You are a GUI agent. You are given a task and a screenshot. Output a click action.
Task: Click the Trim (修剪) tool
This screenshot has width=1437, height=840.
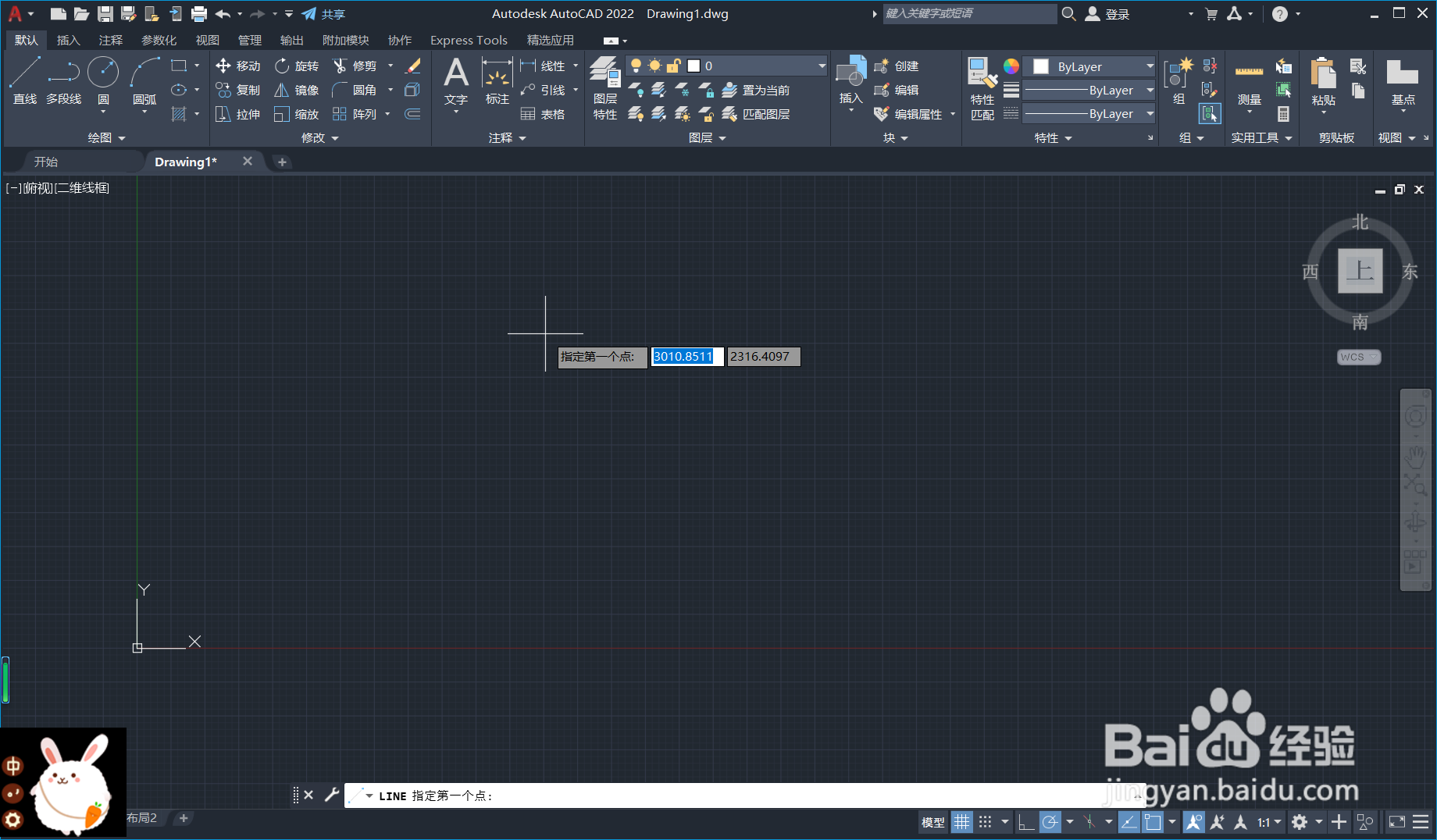tap(355, 66)
